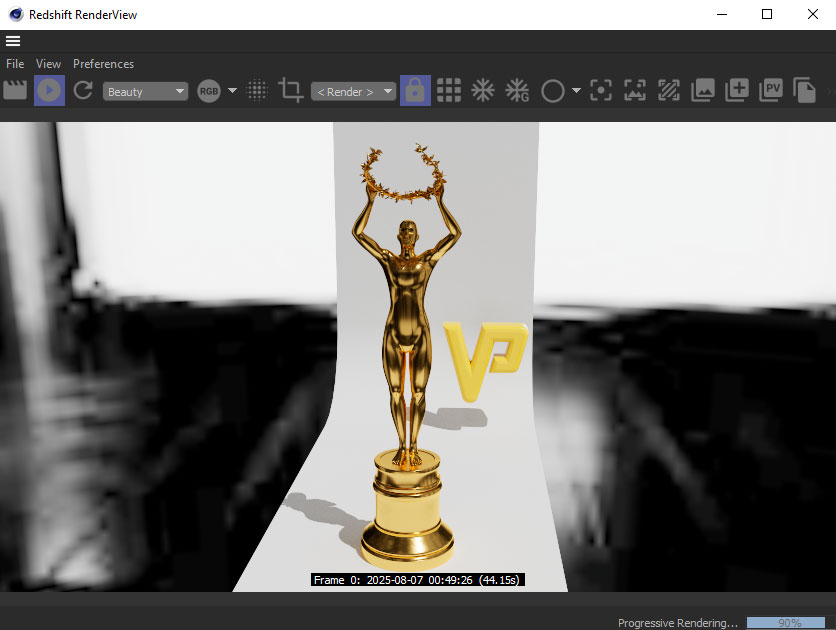
Task: Expand the RGB channel dropdown arrow
Action: 233,91
